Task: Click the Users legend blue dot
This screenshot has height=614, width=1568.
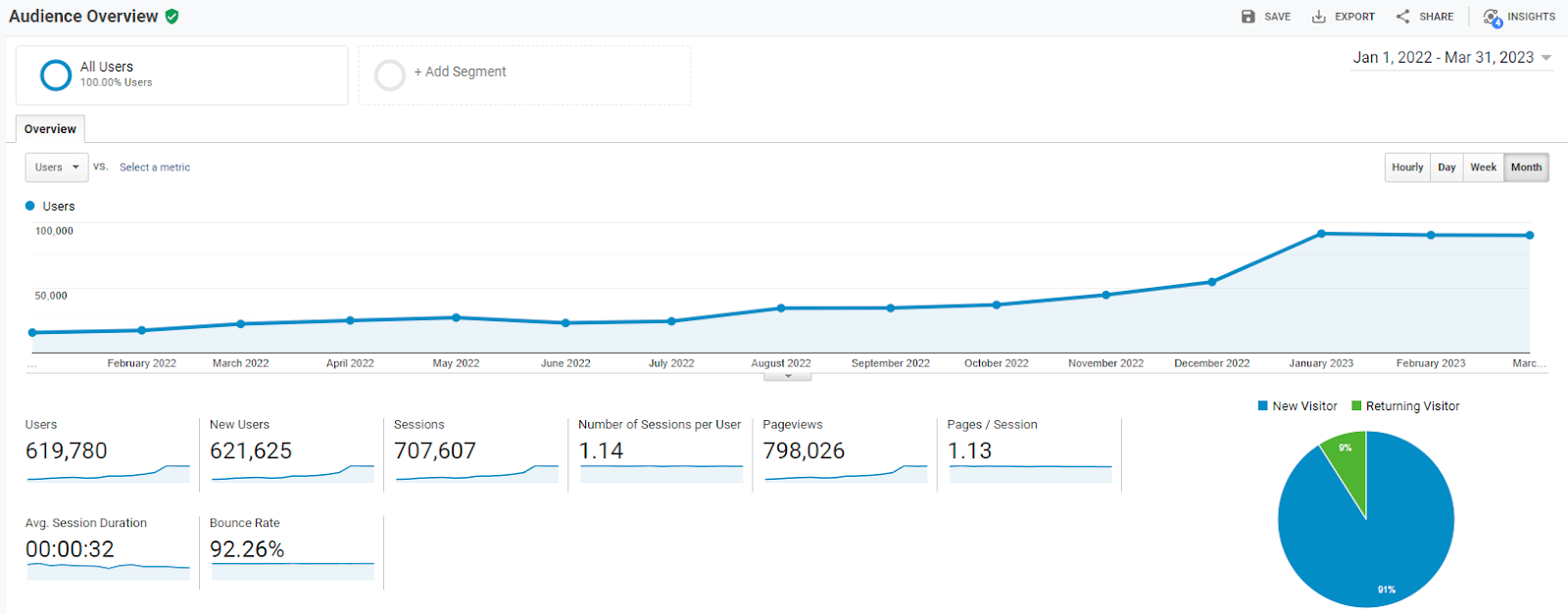Action: click(x=30, y=206)
